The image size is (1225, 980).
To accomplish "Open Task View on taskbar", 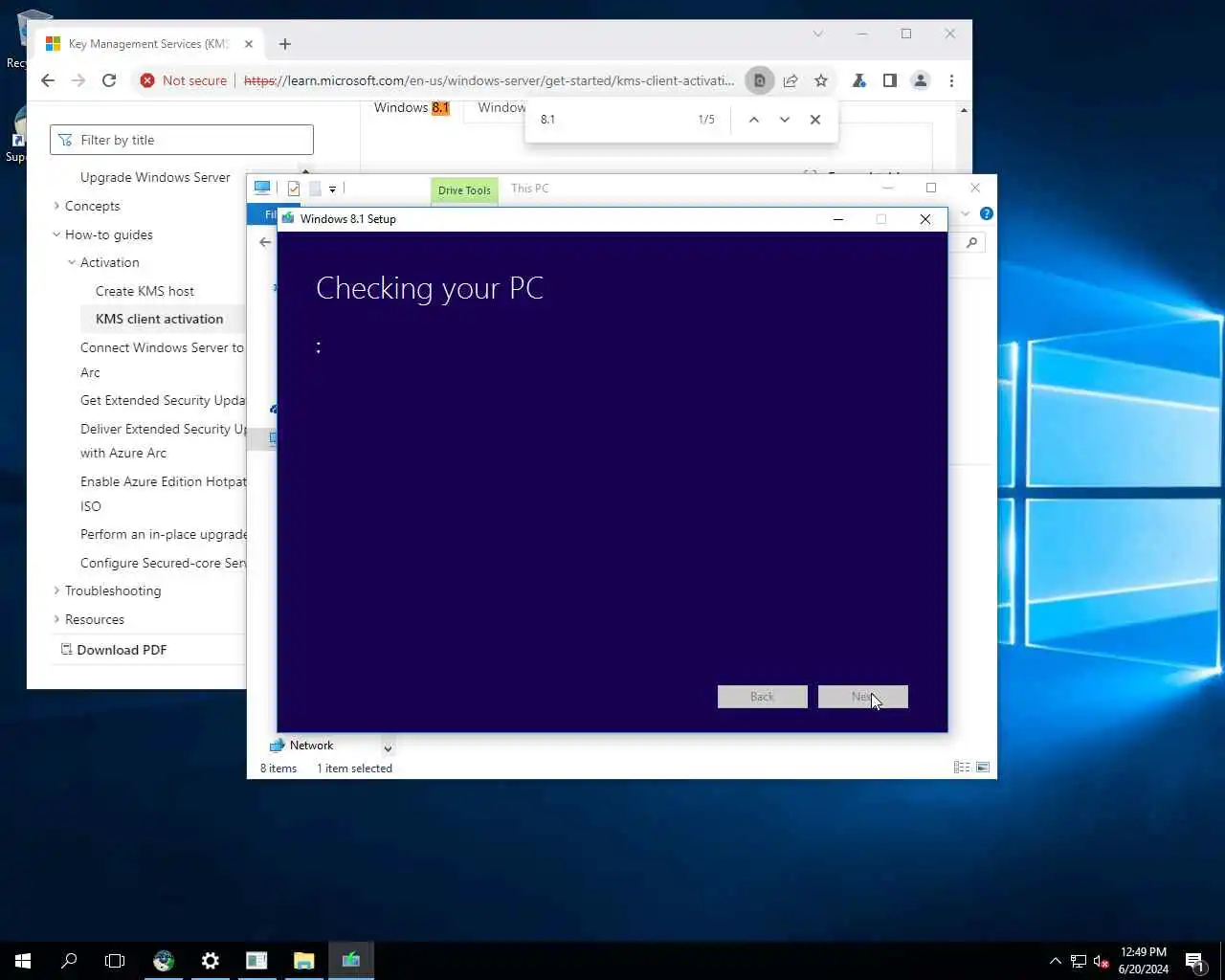I will tap(115, 960).
